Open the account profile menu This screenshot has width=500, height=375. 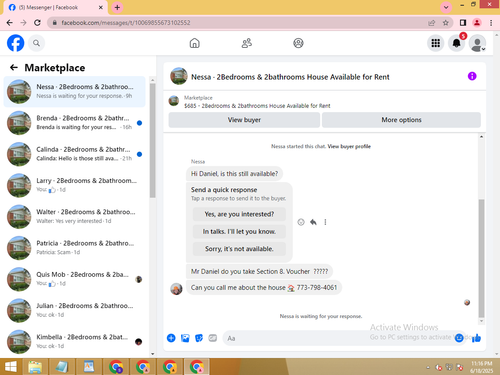477,43
